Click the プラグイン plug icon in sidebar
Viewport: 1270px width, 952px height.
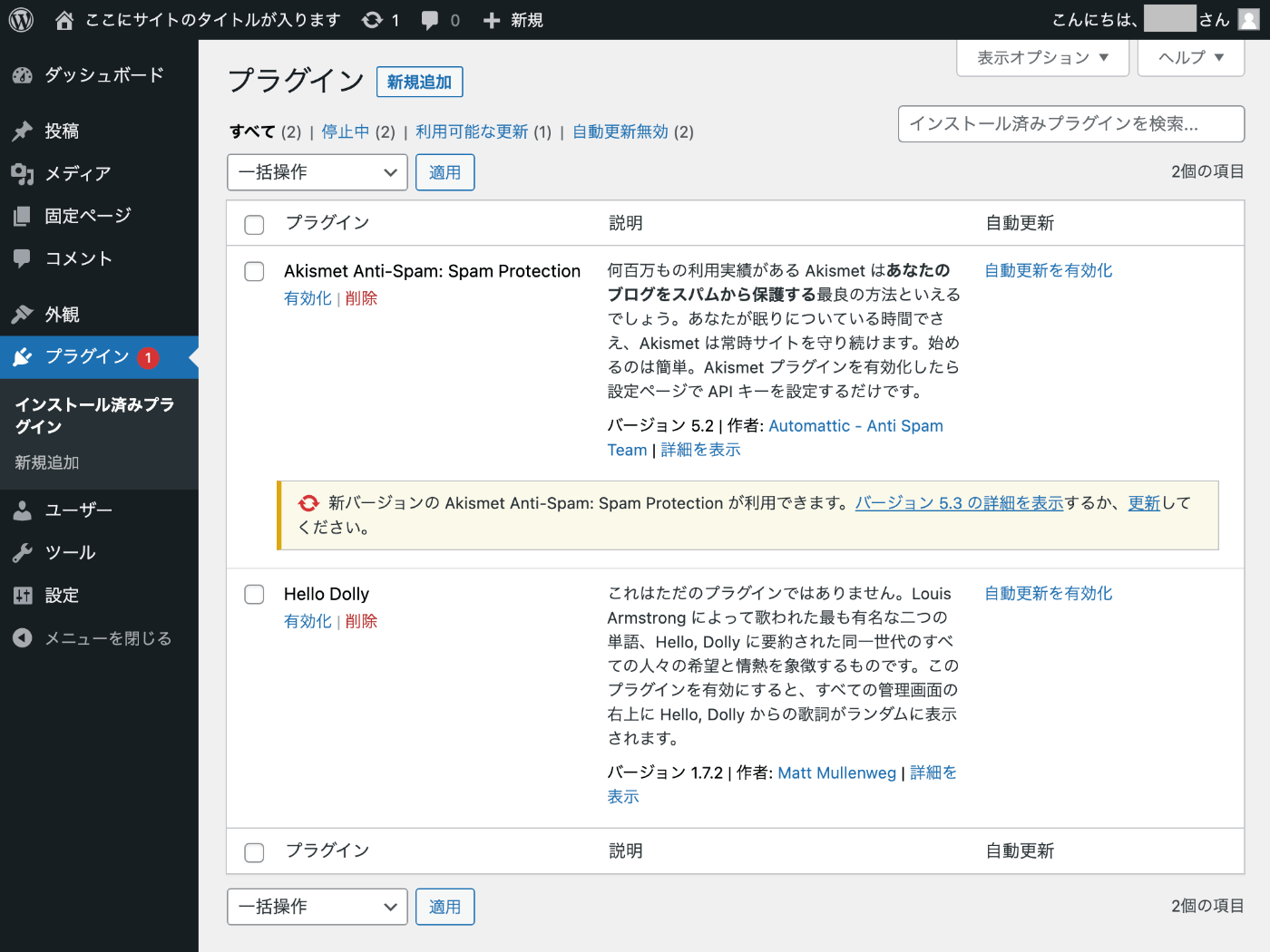tap(23, 357)
